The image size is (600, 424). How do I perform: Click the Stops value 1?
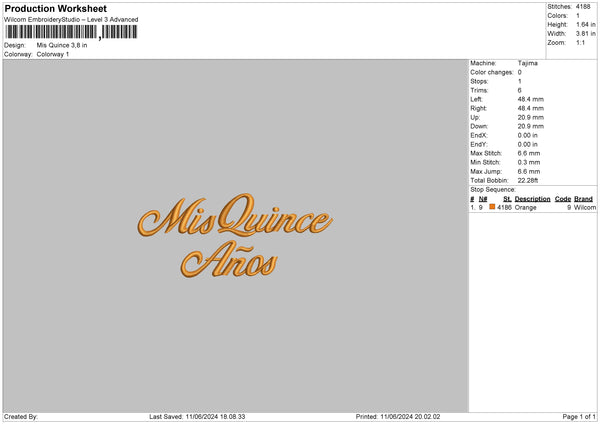(x=520, y=81)
